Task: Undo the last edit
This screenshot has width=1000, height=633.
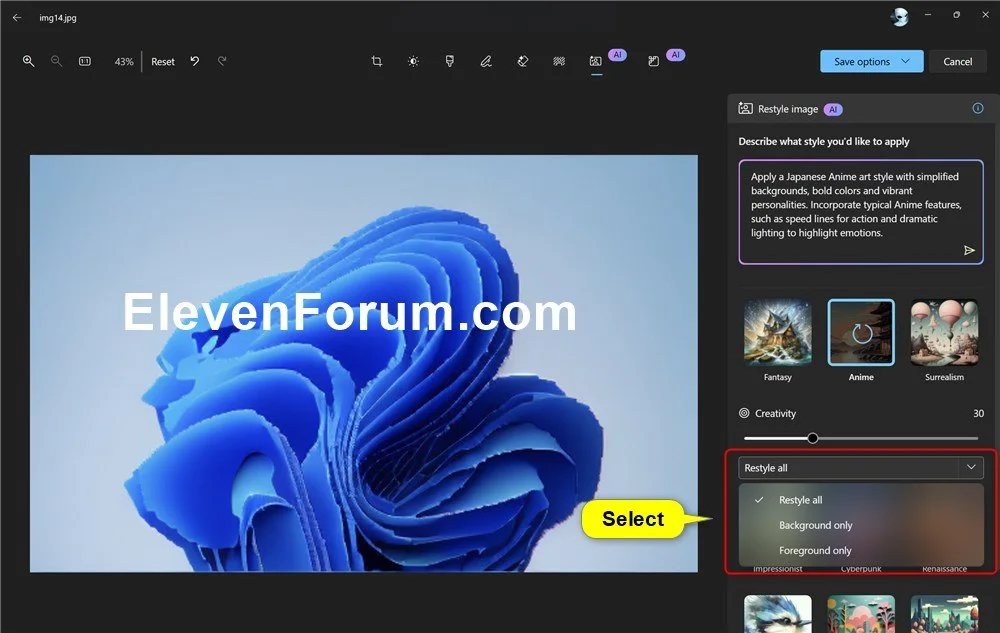Action: pos(195,61)
